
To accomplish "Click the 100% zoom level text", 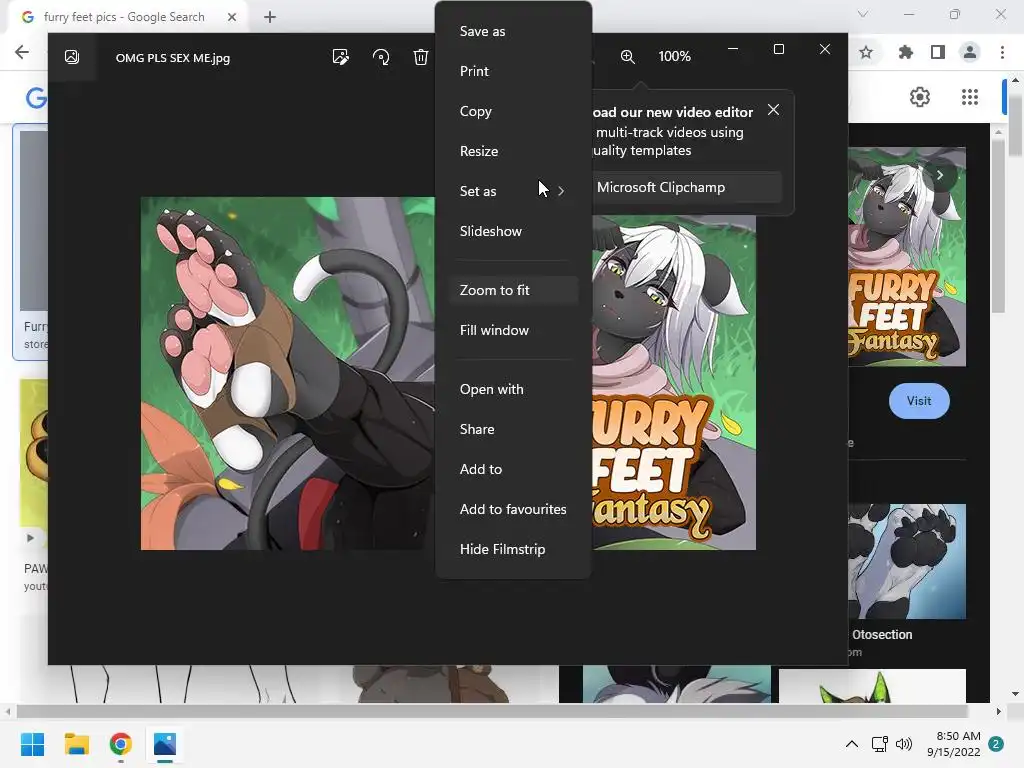I will pos(675,57).
